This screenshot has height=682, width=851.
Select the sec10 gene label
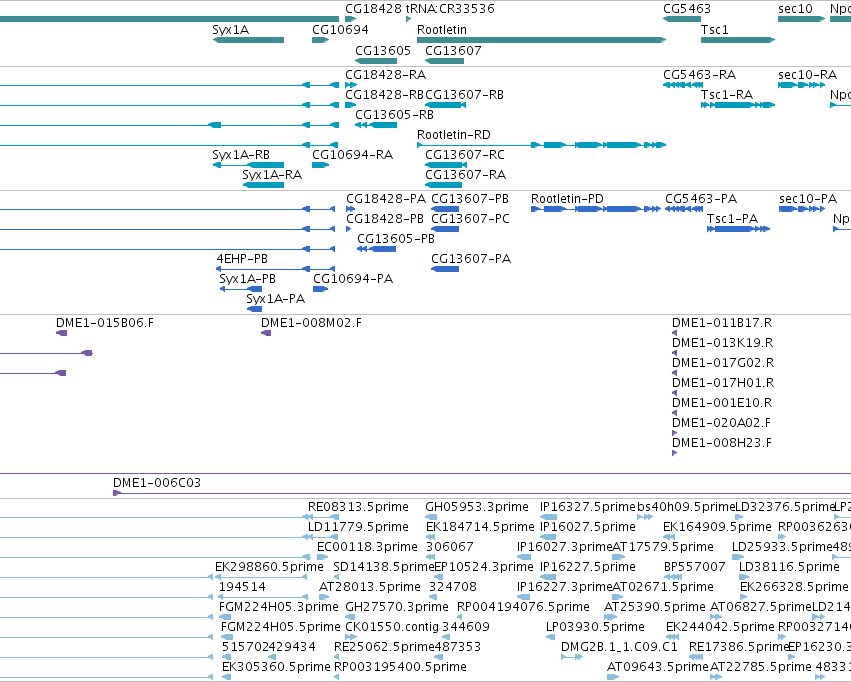pyautogui.click(x=795, y=9)
